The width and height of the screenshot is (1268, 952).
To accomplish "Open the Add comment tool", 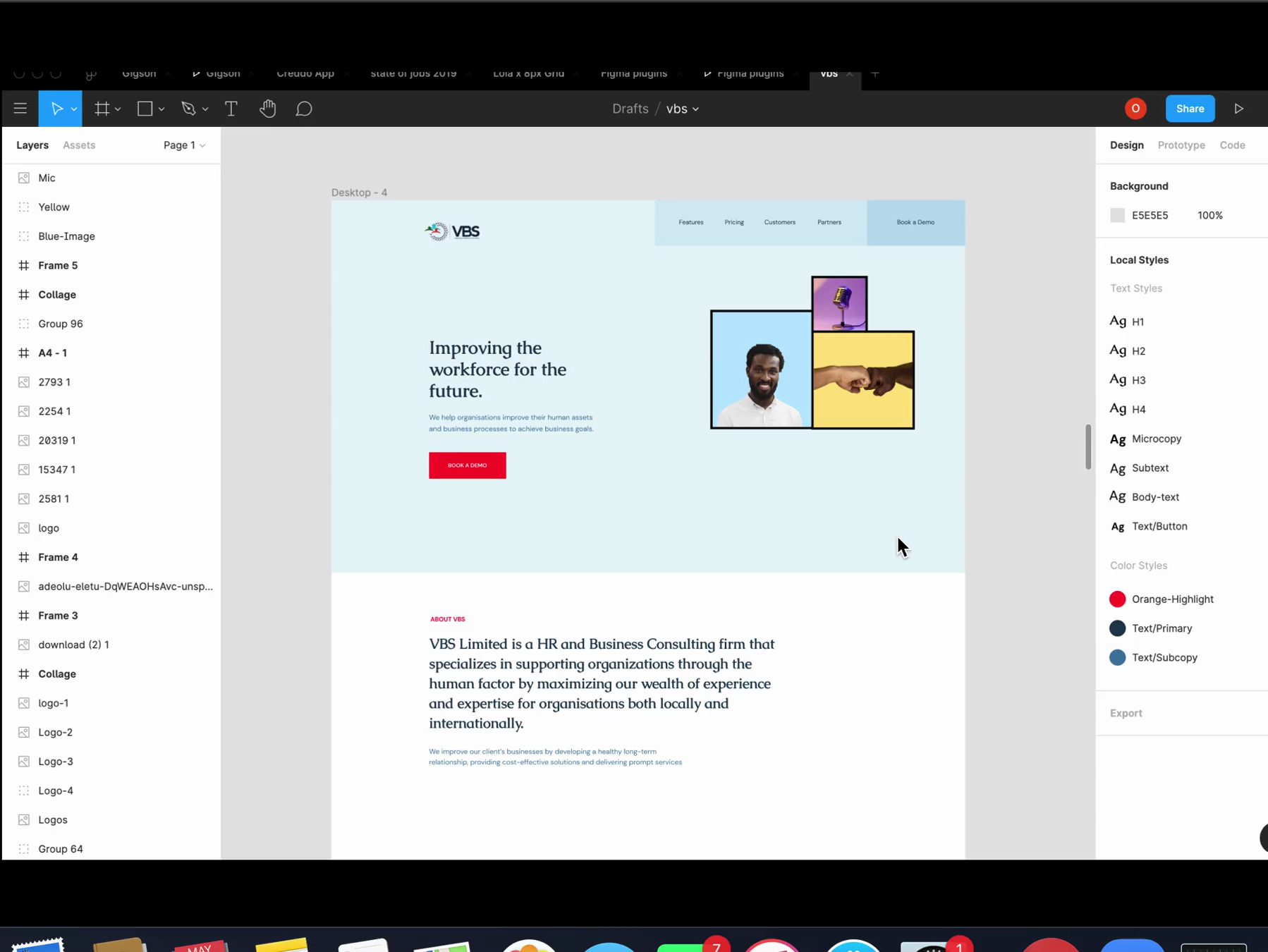I will coord(303,108).
